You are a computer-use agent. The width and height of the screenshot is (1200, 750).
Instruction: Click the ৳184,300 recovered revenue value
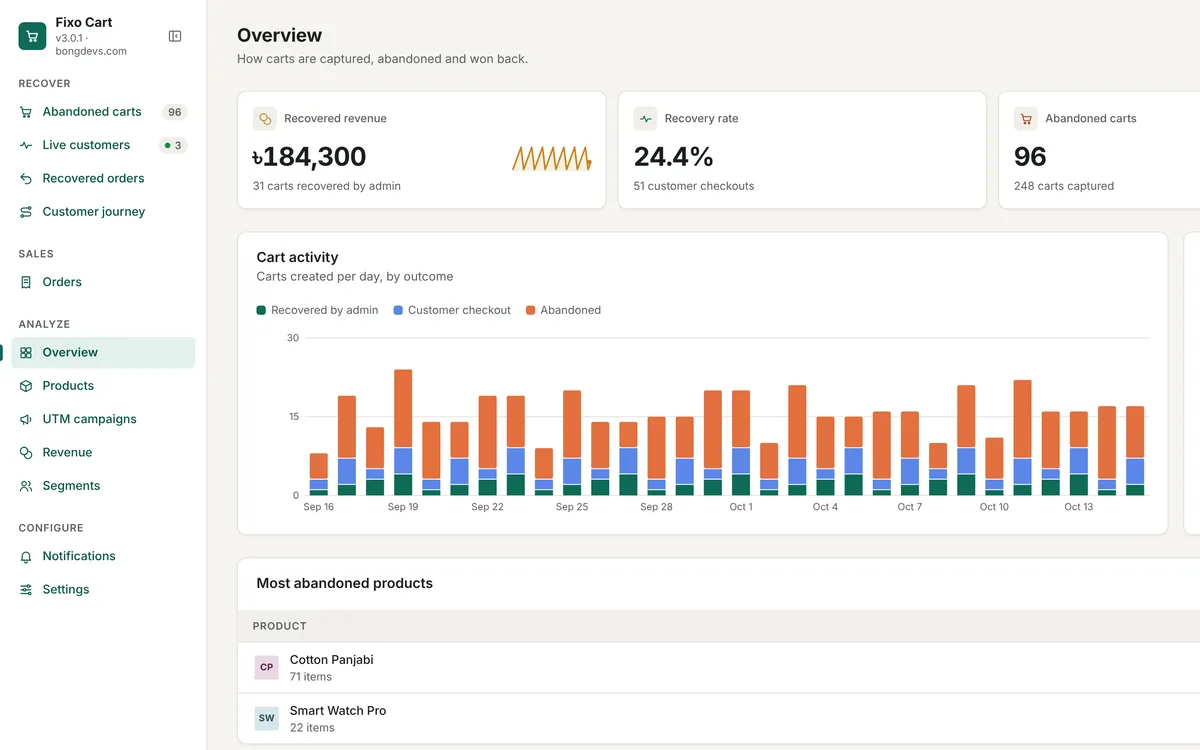click(x=309, y=157)
